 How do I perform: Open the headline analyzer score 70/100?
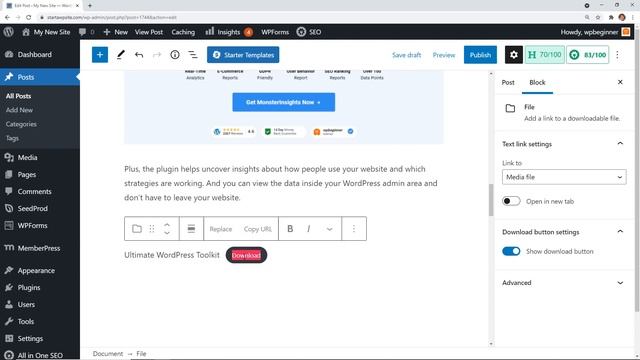[544, 55]
